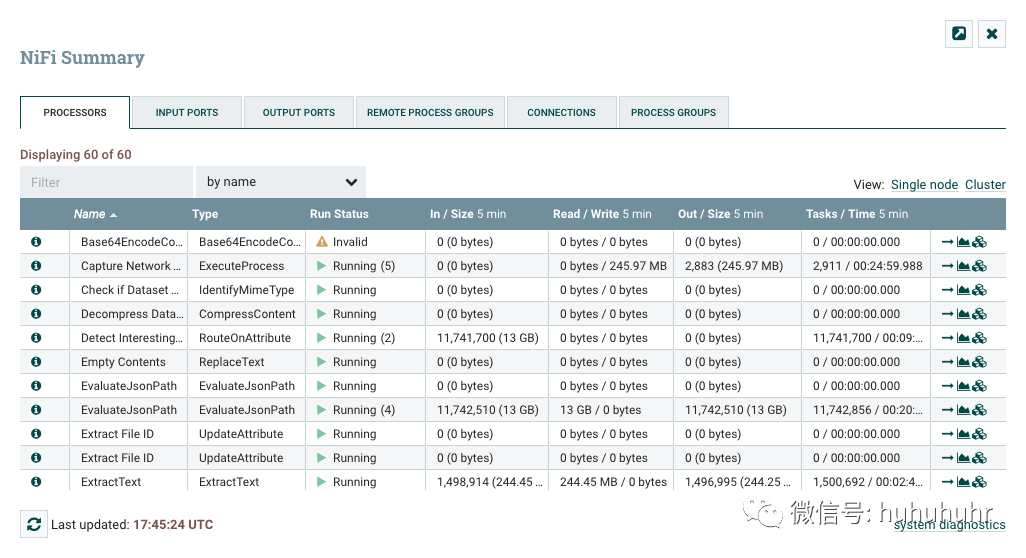
Task: Sort by Out / Size column header
Action: (720, 214)
